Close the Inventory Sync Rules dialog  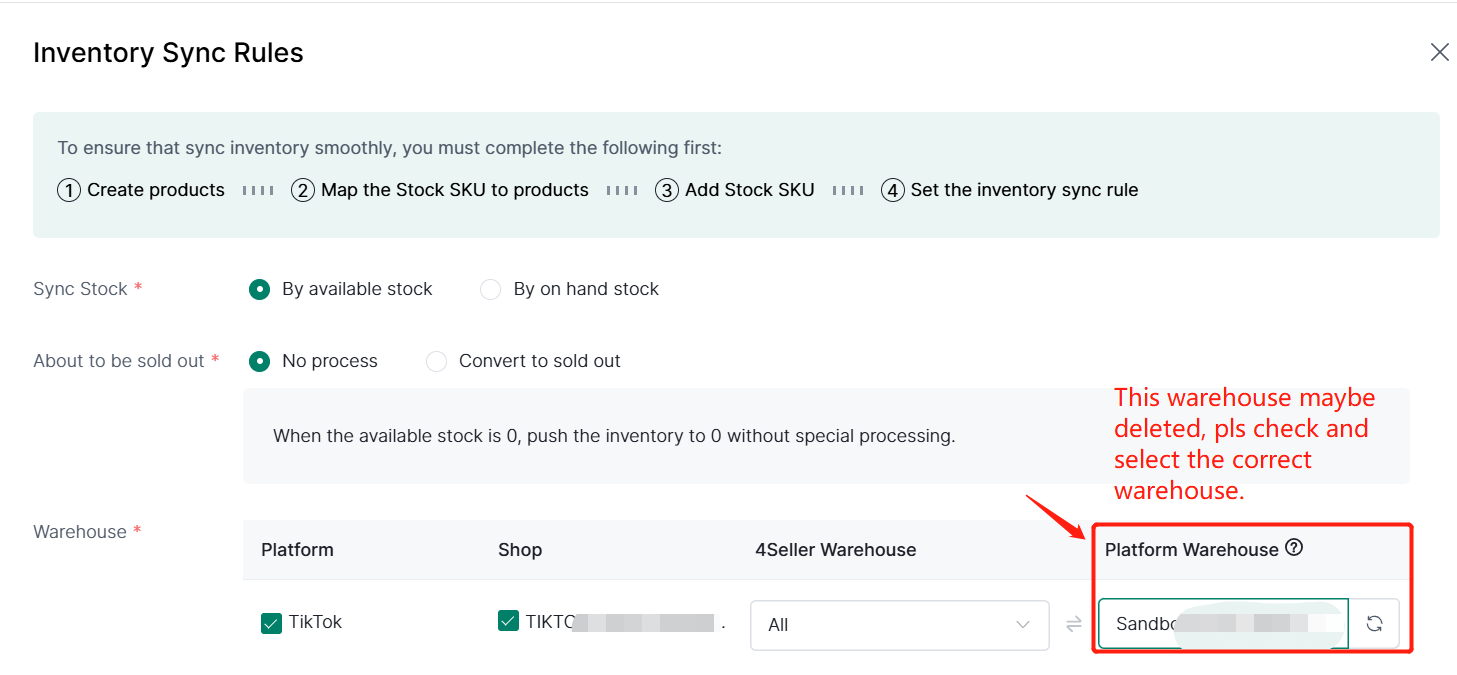coord(1439,53)
